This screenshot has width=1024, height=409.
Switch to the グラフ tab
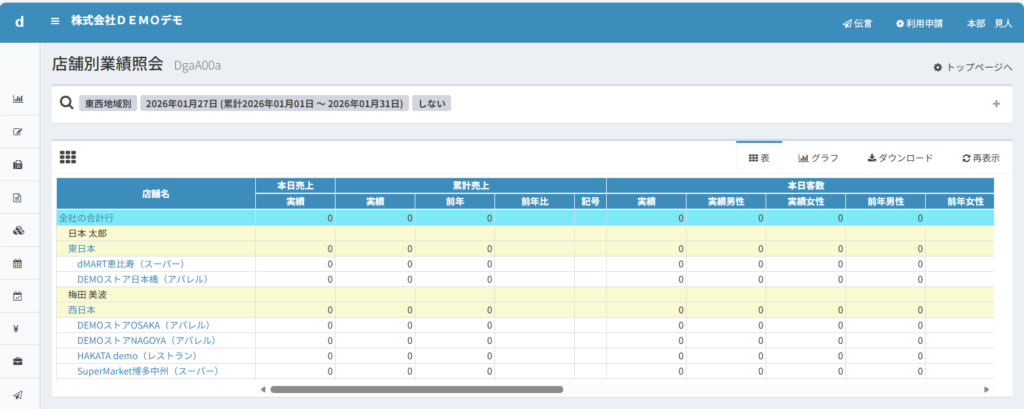(818, 158)
